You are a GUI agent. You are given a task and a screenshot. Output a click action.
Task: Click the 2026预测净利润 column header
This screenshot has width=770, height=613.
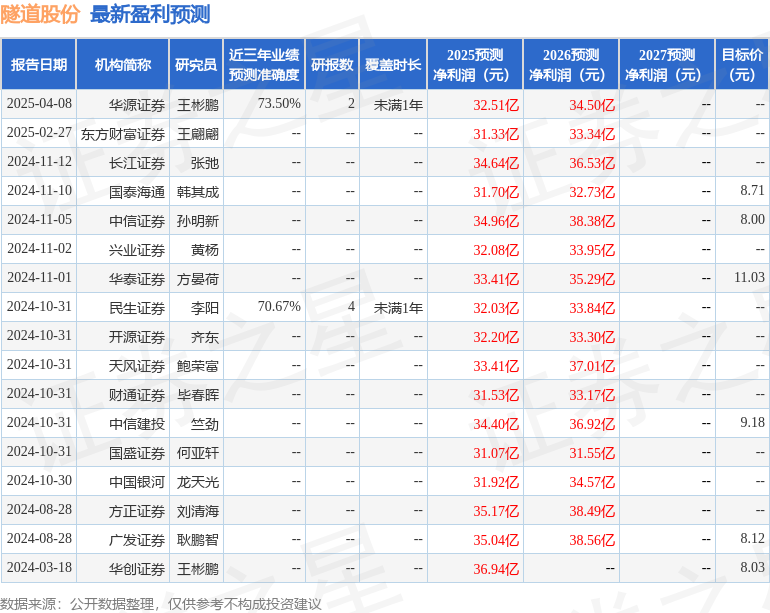click(x=571, y=64)
